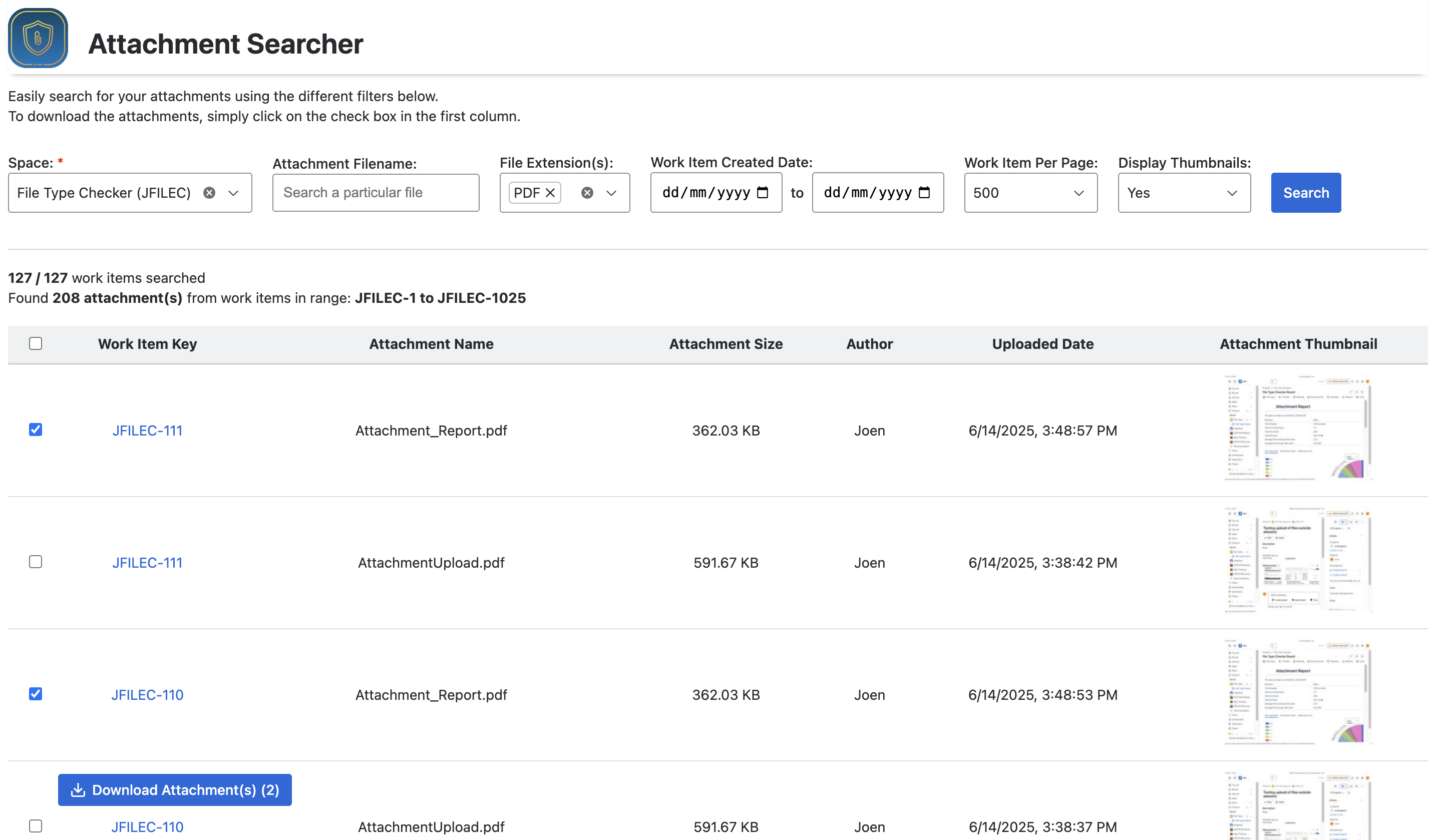Uncheck the JFILEC-111 Attachment_Report.pdf row checkbox
1440x840 pixels.
click(x=36, y=430)
